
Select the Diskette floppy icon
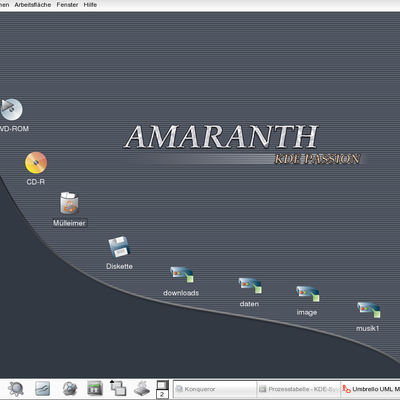click(x=119, y=247)
